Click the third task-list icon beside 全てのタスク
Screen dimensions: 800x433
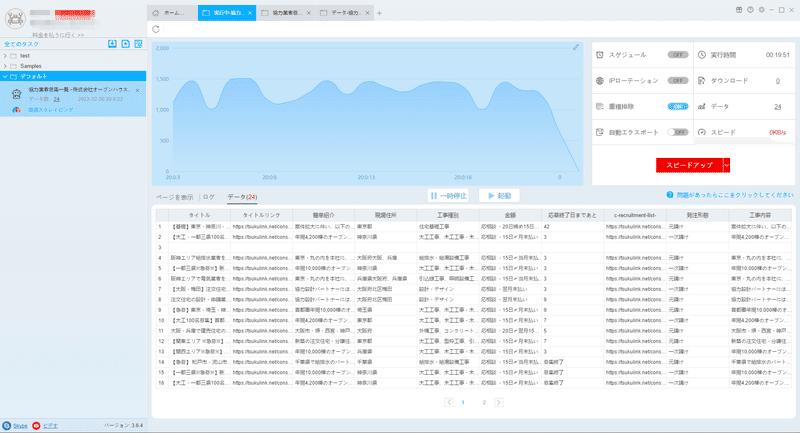point(138,44)
